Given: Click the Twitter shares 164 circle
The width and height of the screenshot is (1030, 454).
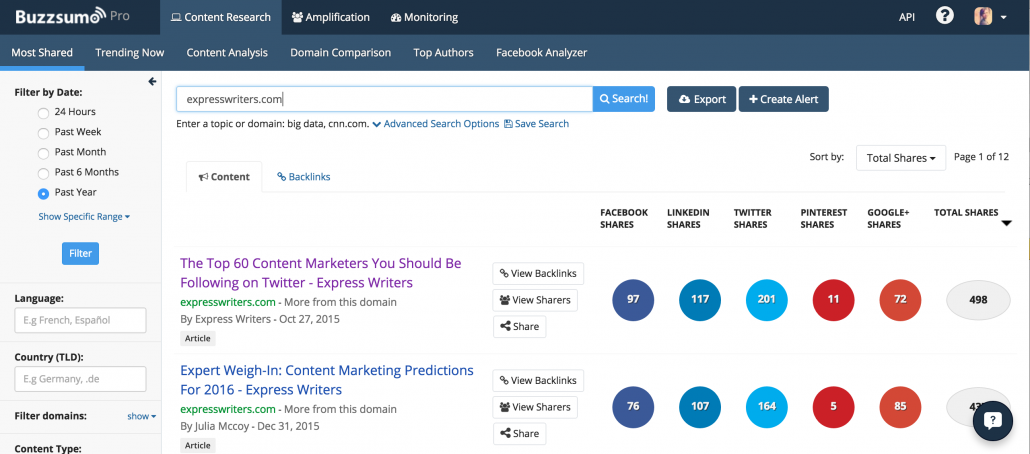Looking at the screenshot, I should point(767,407).
